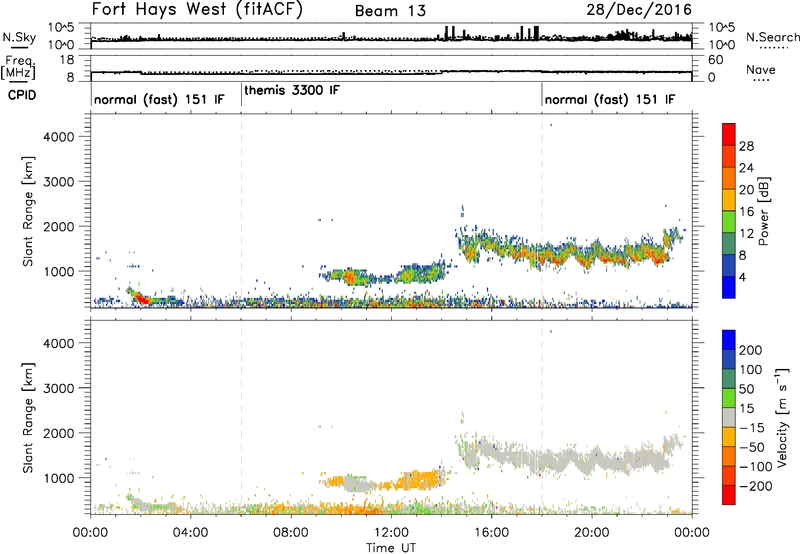Select the "Freq. [MHz]" axis label
Viewport: 800px width, 554px height.
(19, 67)
